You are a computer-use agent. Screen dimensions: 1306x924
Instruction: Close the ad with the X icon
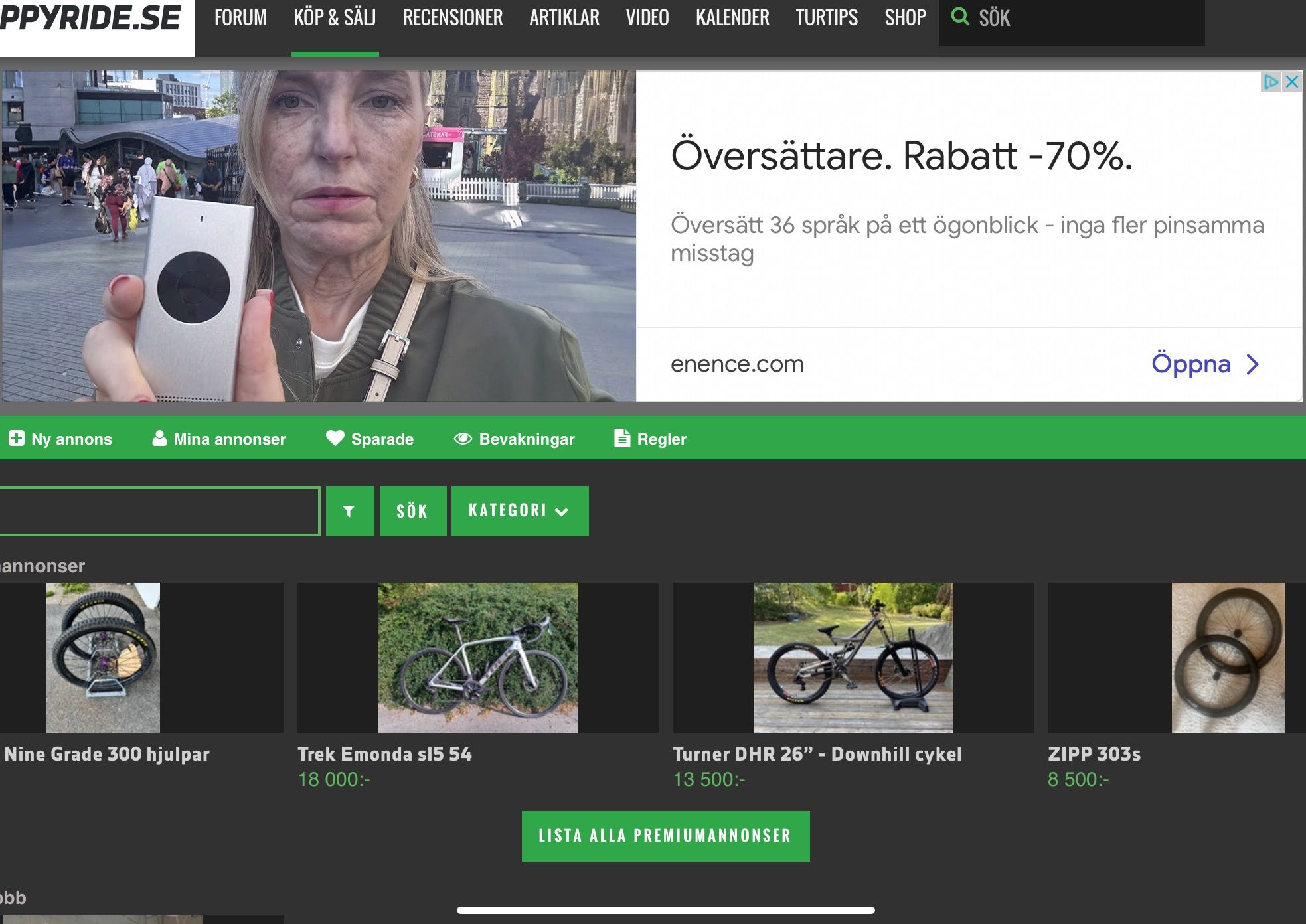coord(1291,82)
